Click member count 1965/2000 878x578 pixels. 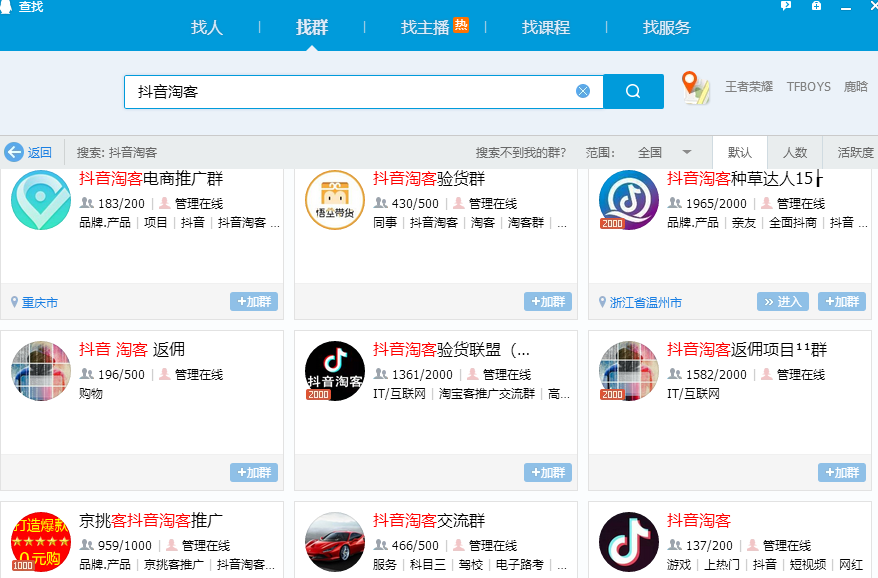pyautogui.click(x=716, y=203)
